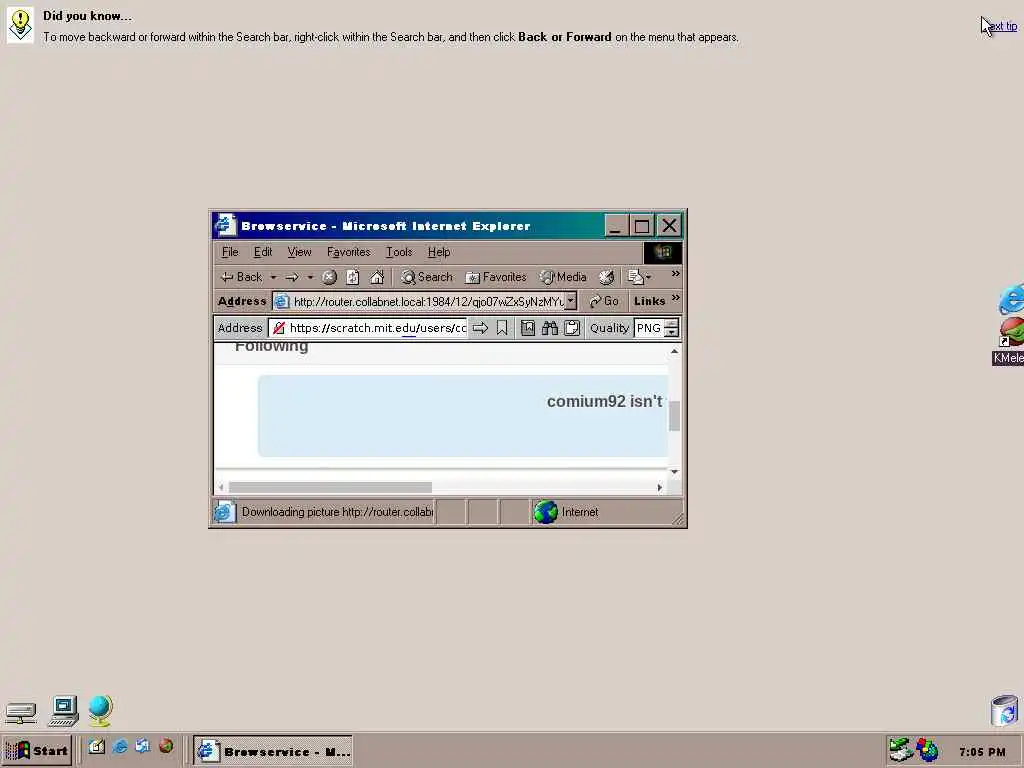The image size is (1024, 768).
Task: Click the Refresh page icon
Action: pyautogui.click(x=353, y=278)
